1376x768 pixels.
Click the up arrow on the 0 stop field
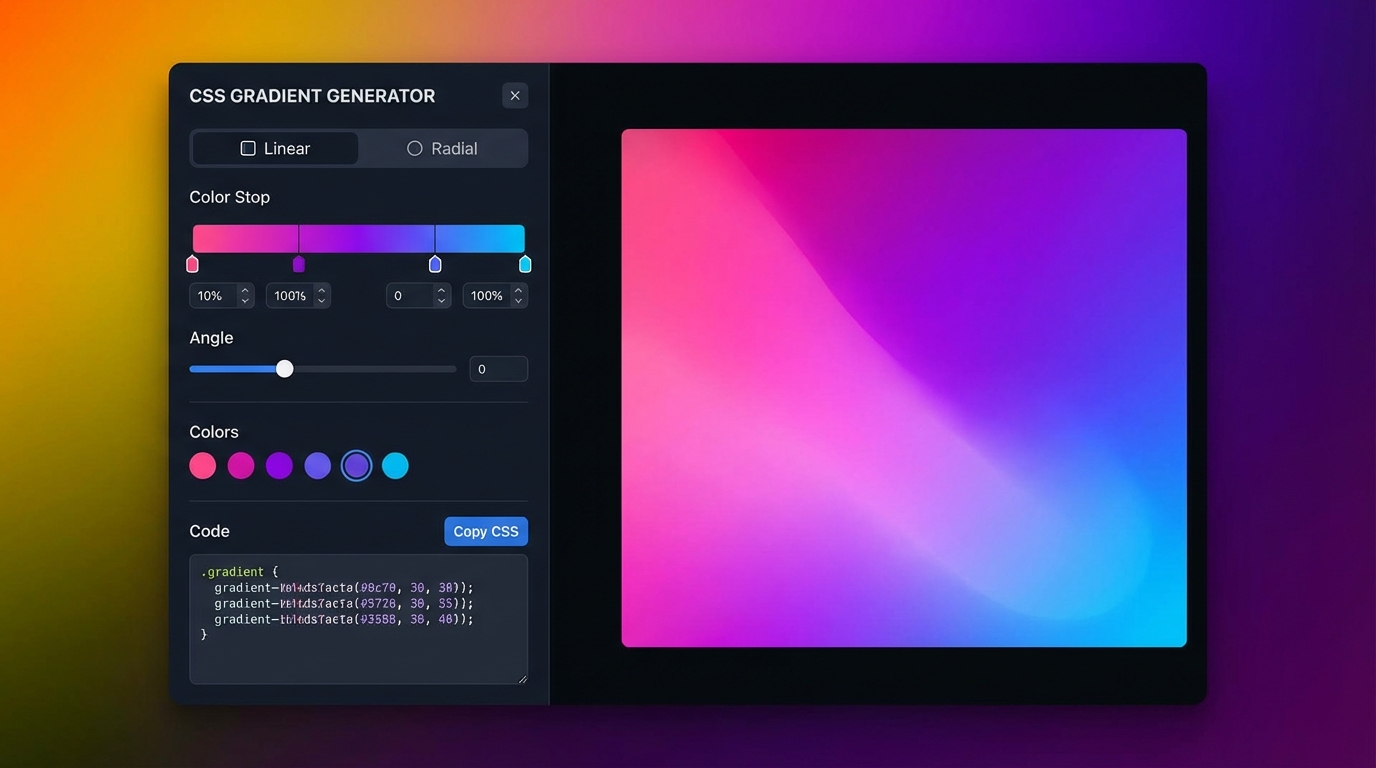coord(441,289)
